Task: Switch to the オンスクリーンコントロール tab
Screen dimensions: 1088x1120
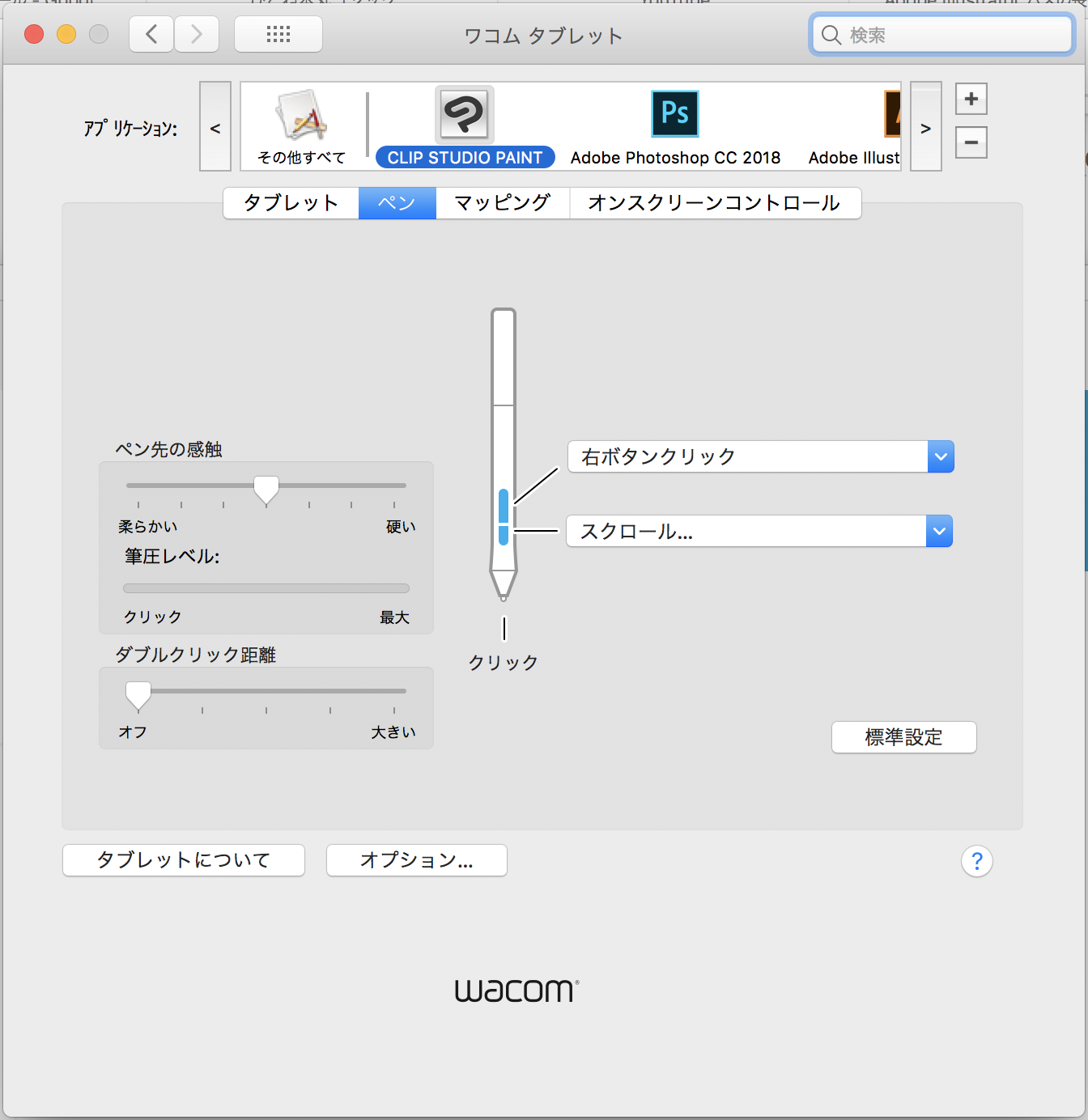Action: (x=715, y=203)
